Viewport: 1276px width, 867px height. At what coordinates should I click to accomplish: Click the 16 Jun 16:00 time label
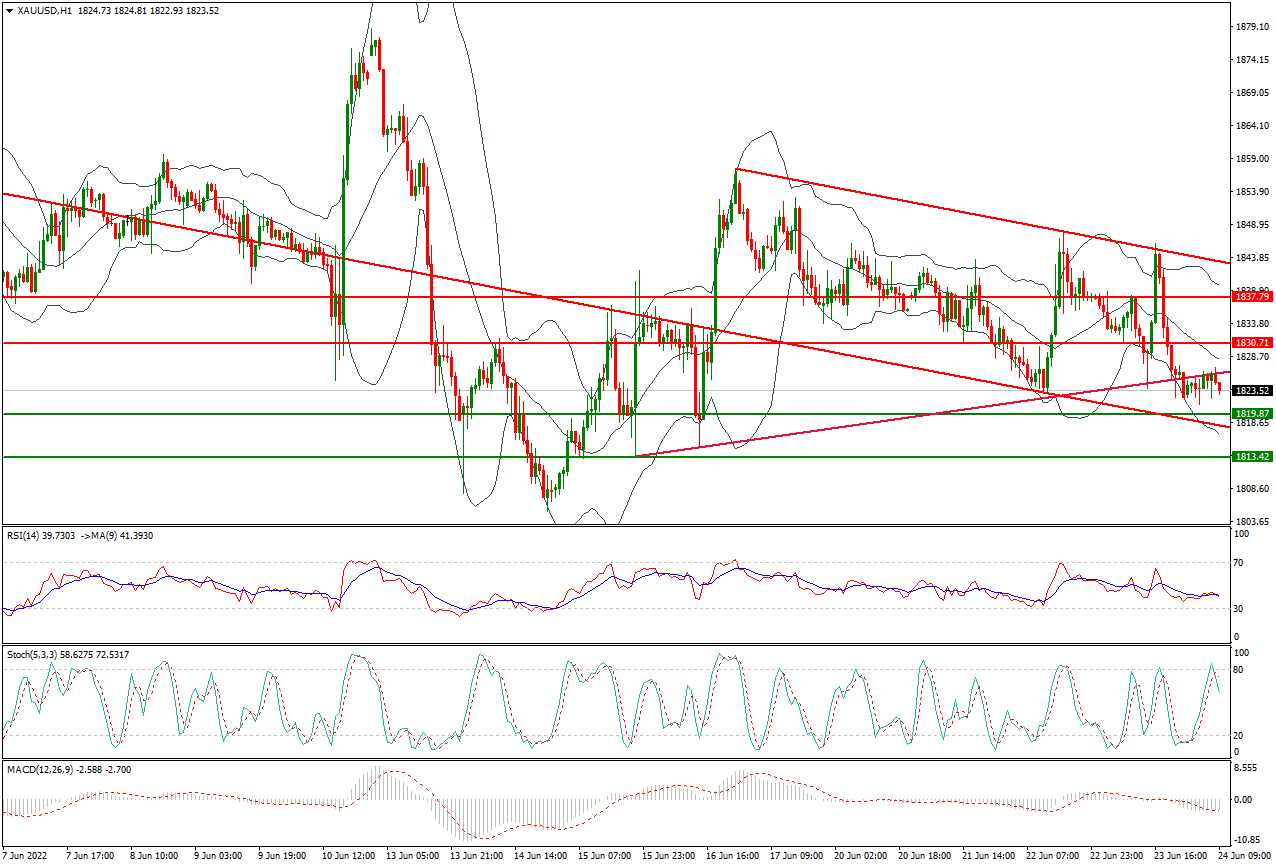[732, 857]
